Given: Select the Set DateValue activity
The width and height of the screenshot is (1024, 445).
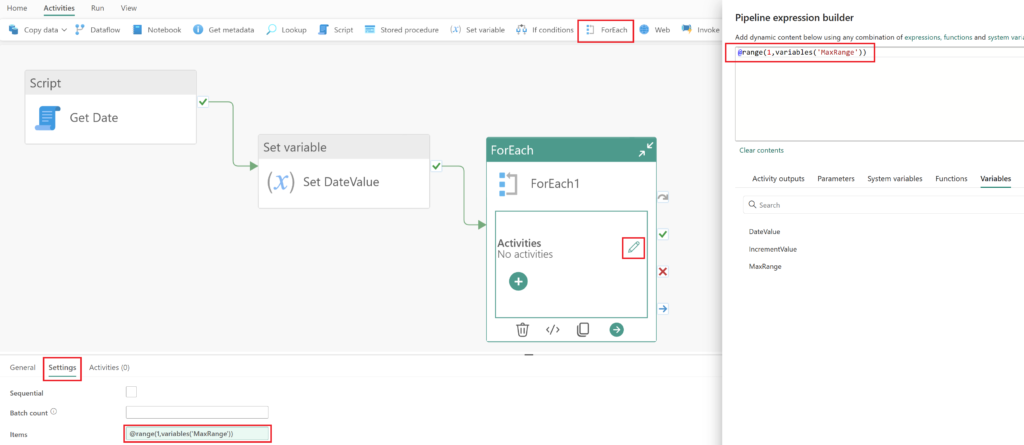Looking at the screenshot, I should tap(344, 171).
